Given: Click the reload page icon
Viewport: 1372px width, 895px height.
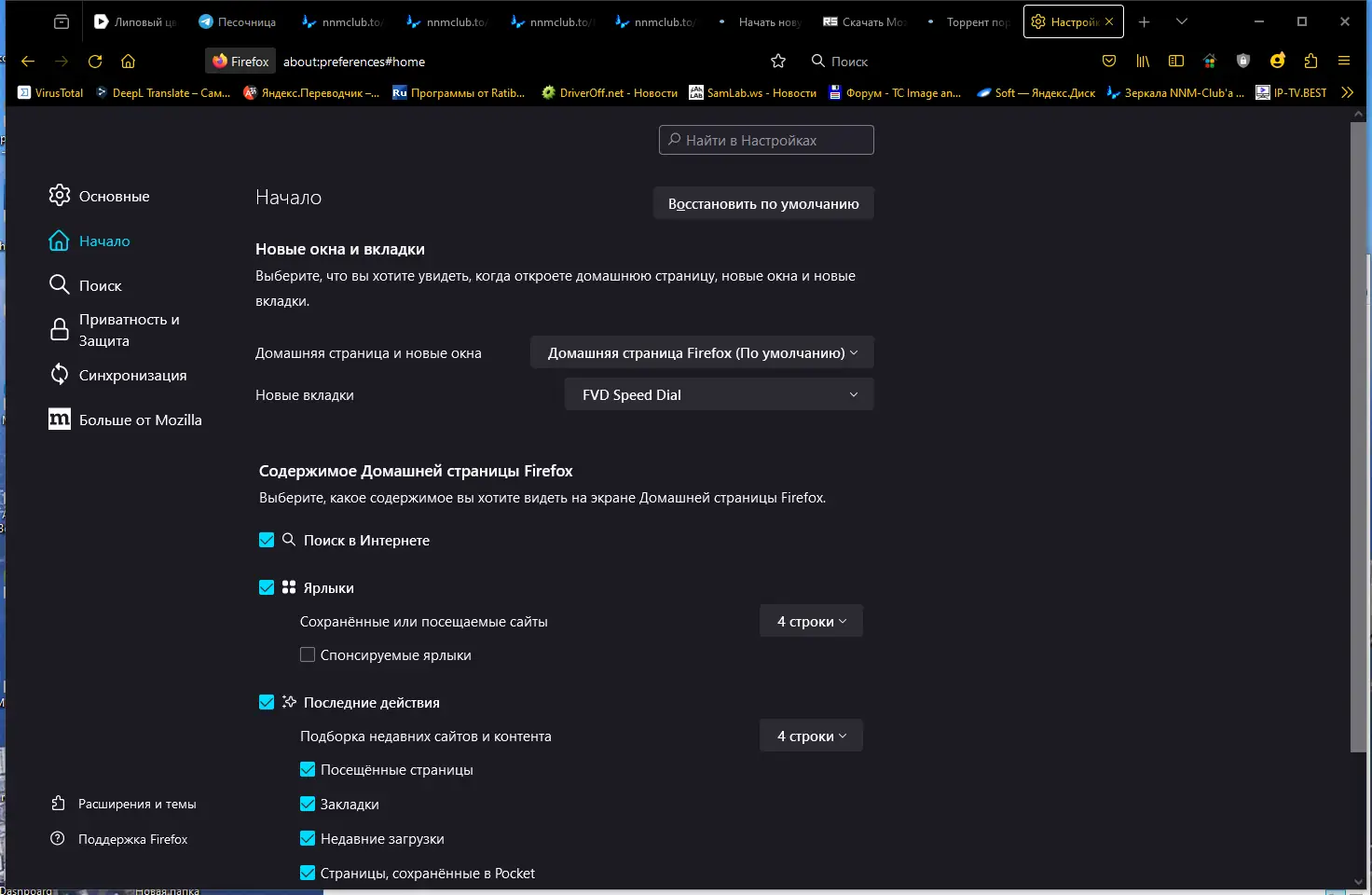Looking at the screenshot, I should [95, 62].
